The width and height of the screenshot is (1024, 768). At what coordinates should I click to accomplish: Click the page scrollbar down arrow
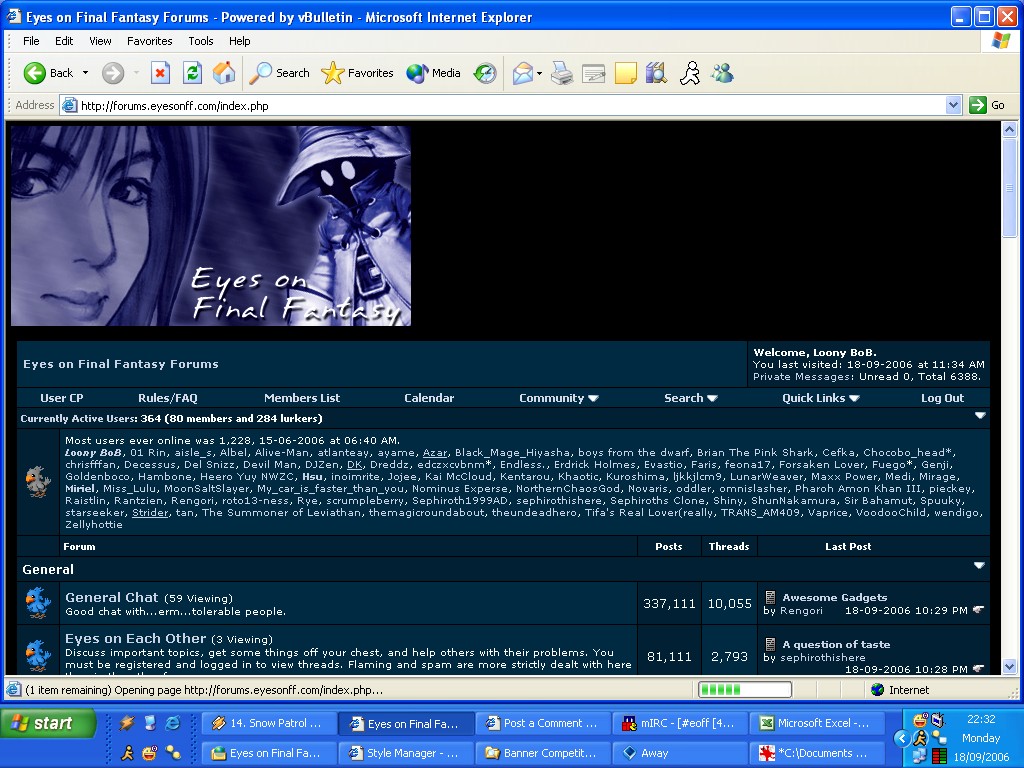1010,667
